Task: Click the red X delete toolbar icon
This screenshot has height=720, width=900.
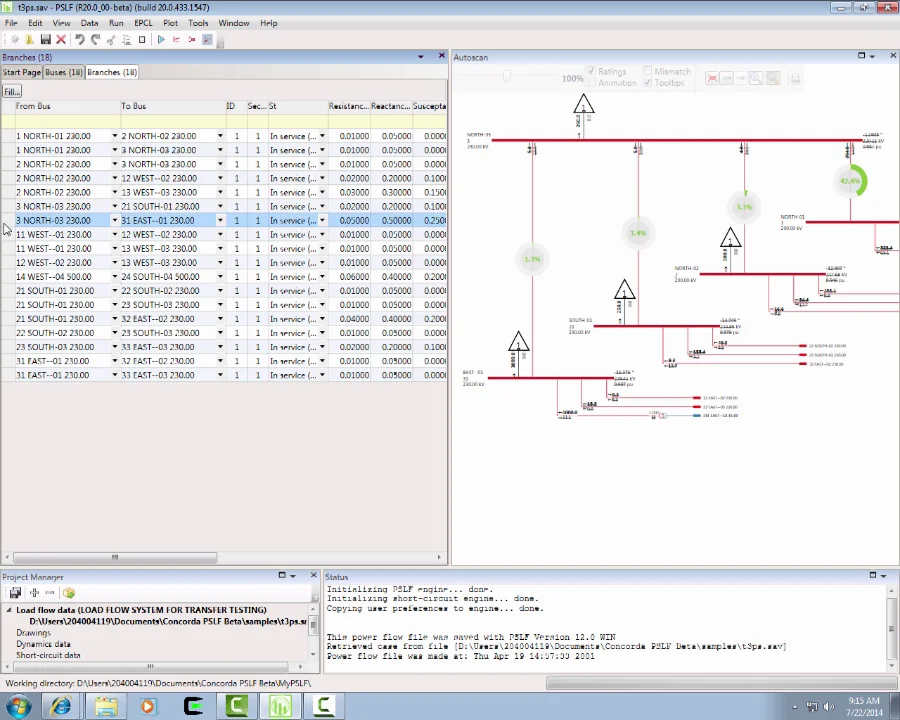Action: coord(61,40)
